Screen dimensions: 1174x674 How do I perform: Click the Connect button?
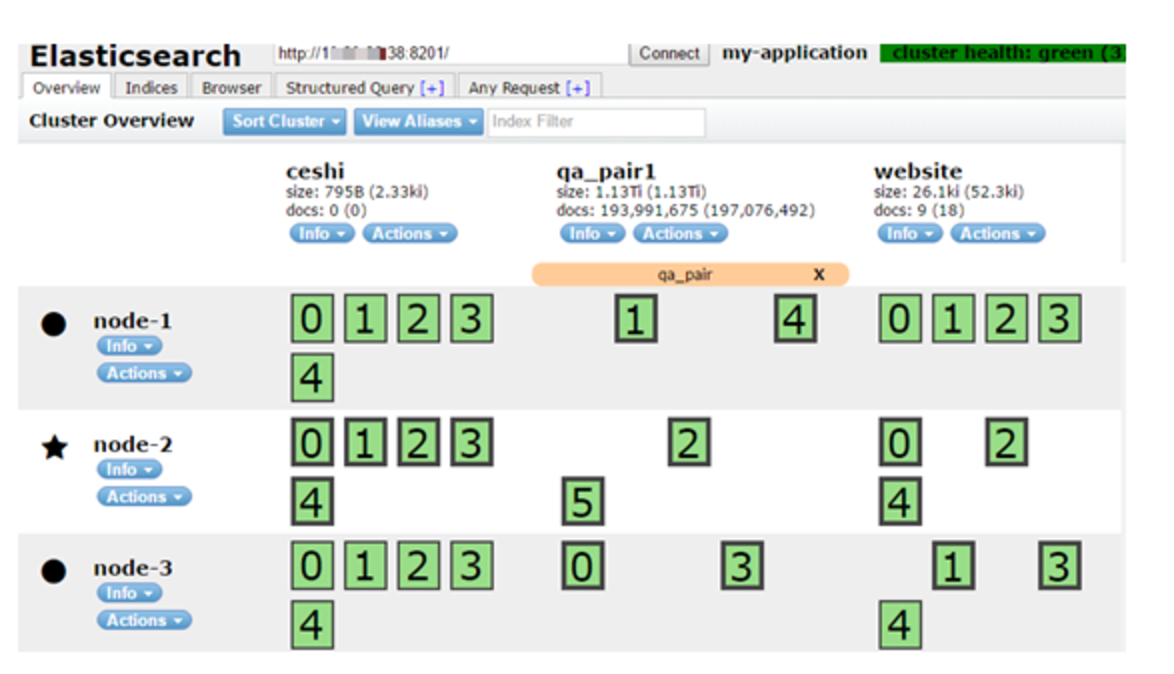pyautogui.click(x=669, y=54)
